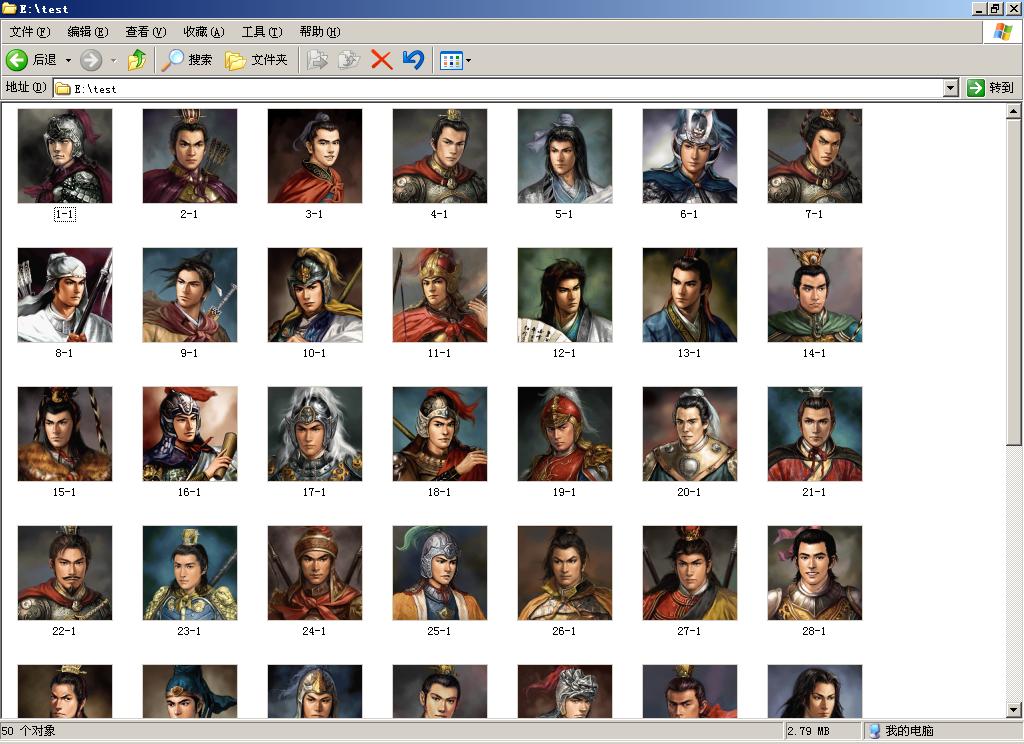Open the Views dropdown menu
This screenshot has height=744, width=1024.
coord(455,60)
